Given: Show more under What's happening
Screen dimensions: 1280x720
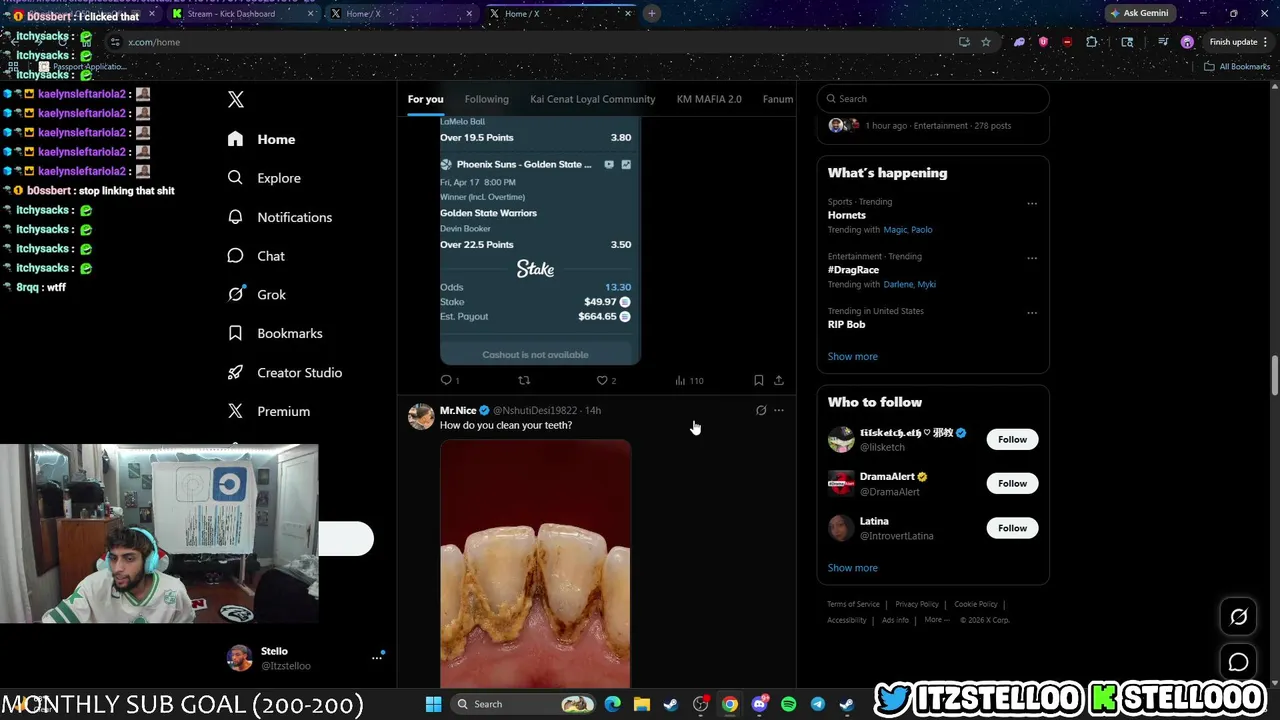Looking at the screenshot, I should pos(852,356).
